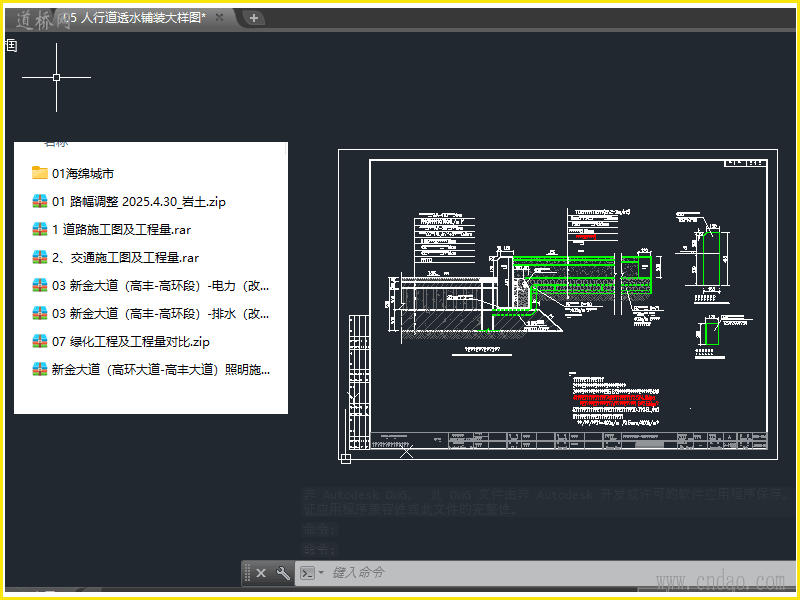Open a new drawing tab with plus button
The image size is (800, 600).
254,18
